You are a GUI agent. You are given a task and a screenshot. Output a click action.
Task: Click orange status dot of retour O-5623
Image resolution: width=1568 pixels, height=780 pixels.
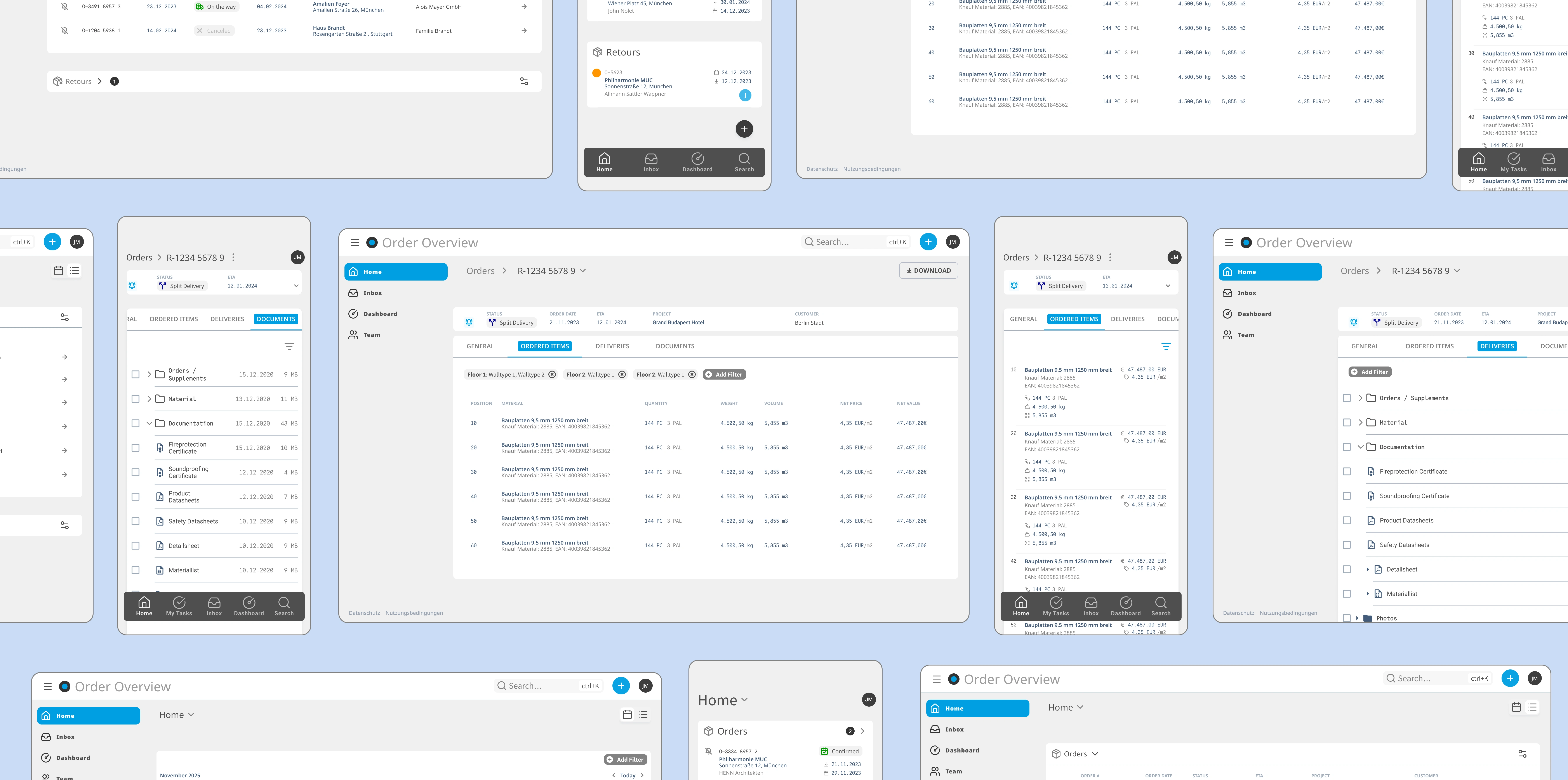(596, 73)
